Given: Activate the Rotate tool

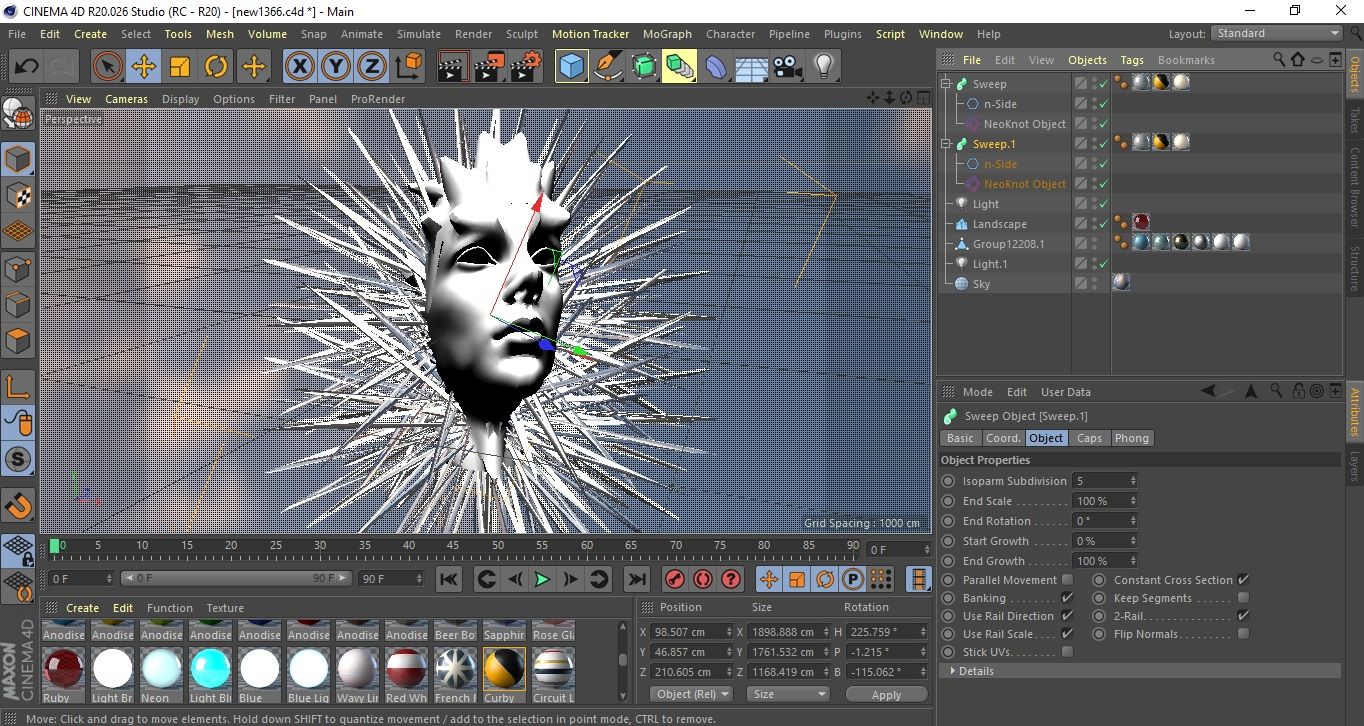Looking at the screenshot, I should 216,67.
